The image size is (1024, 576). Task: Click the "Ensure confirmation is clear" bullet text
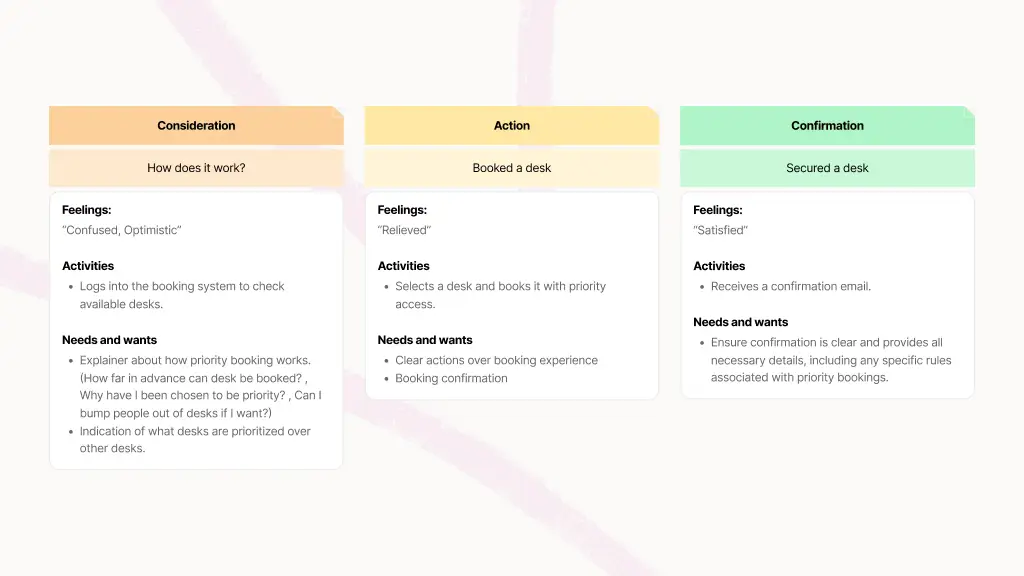coord(830,360)
